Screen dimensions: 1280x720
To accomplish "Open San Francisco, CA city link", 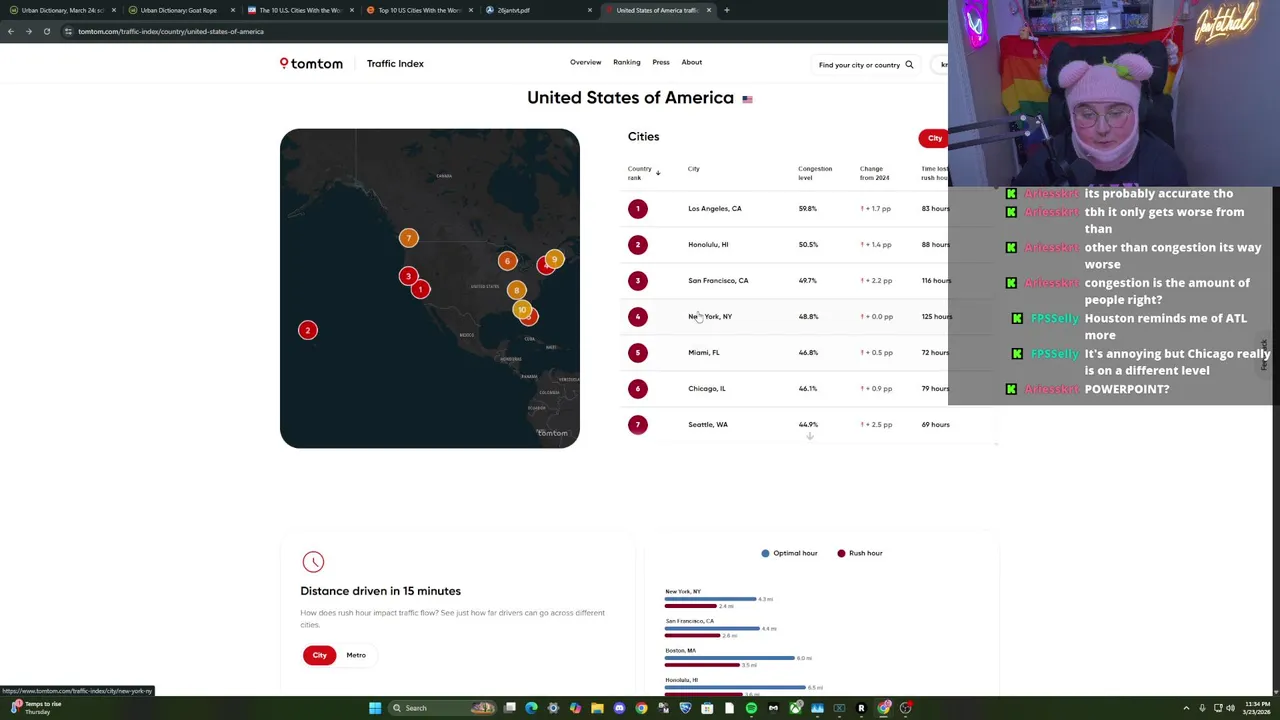I will tap(718, 281).
